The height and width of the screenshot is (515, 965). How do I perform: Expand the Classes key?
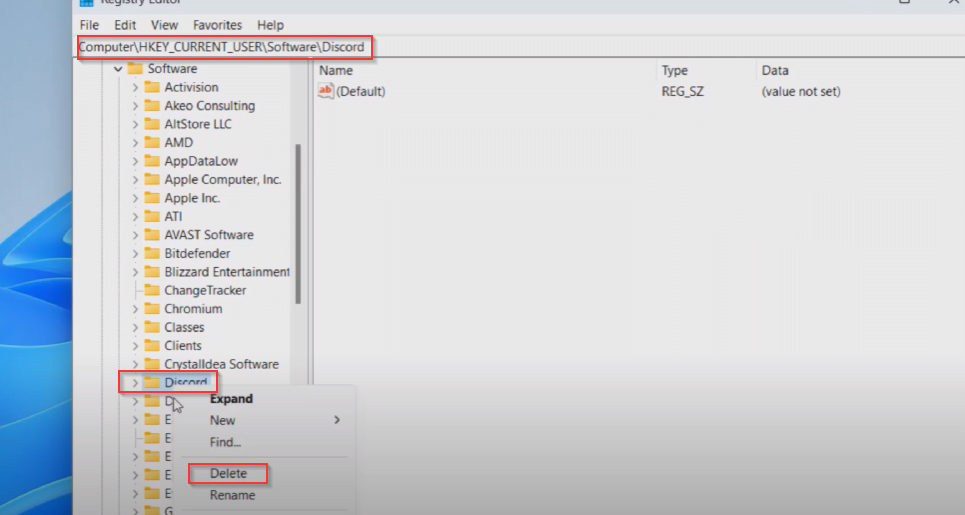tap(135, 327)
